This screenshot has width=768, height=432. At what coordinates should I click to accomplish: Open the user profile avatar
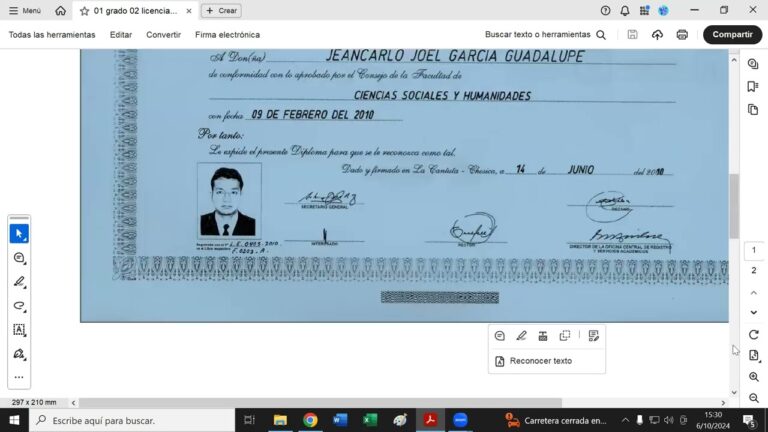[664, 10]
